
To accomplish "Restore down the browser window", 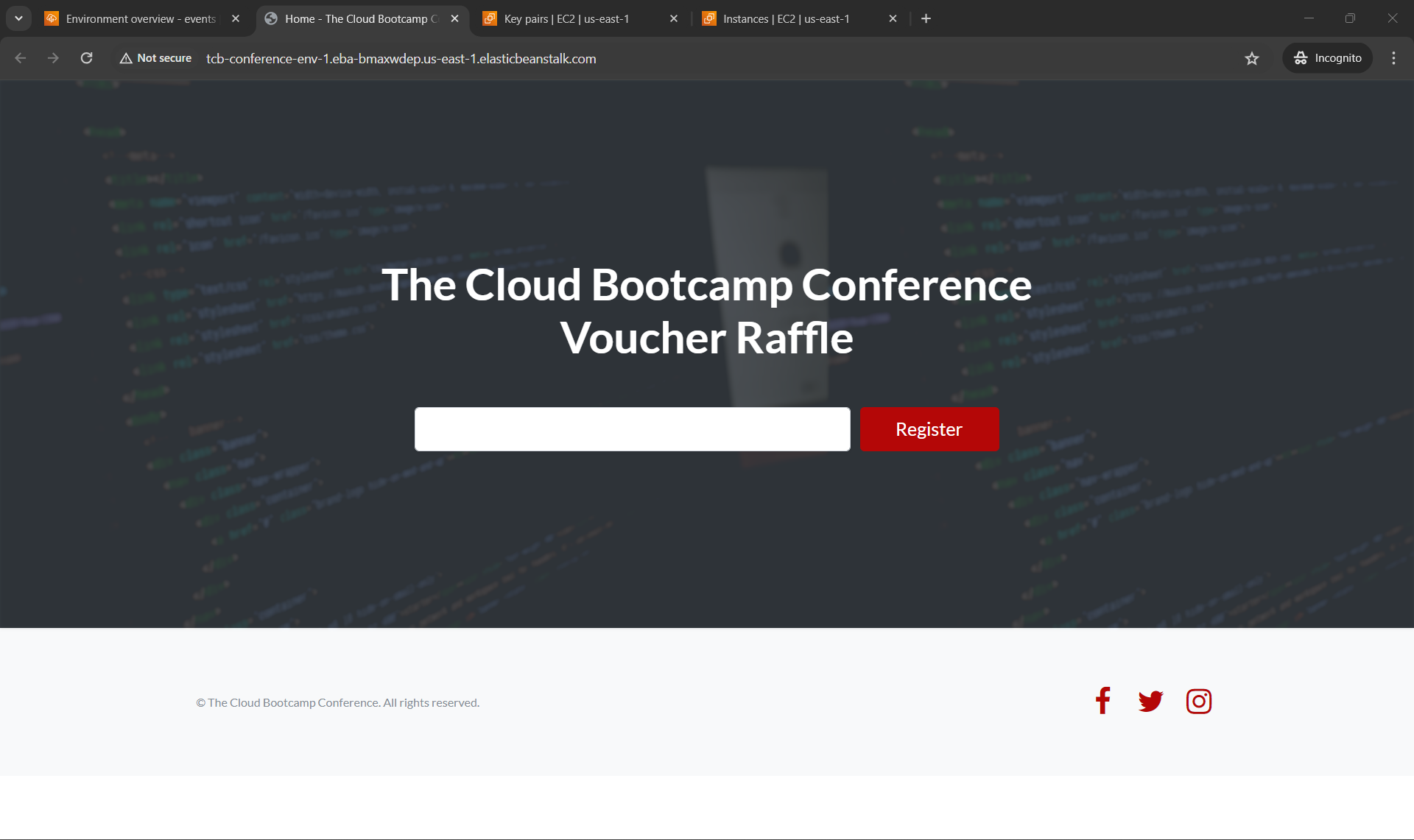I will [1350, 18].
